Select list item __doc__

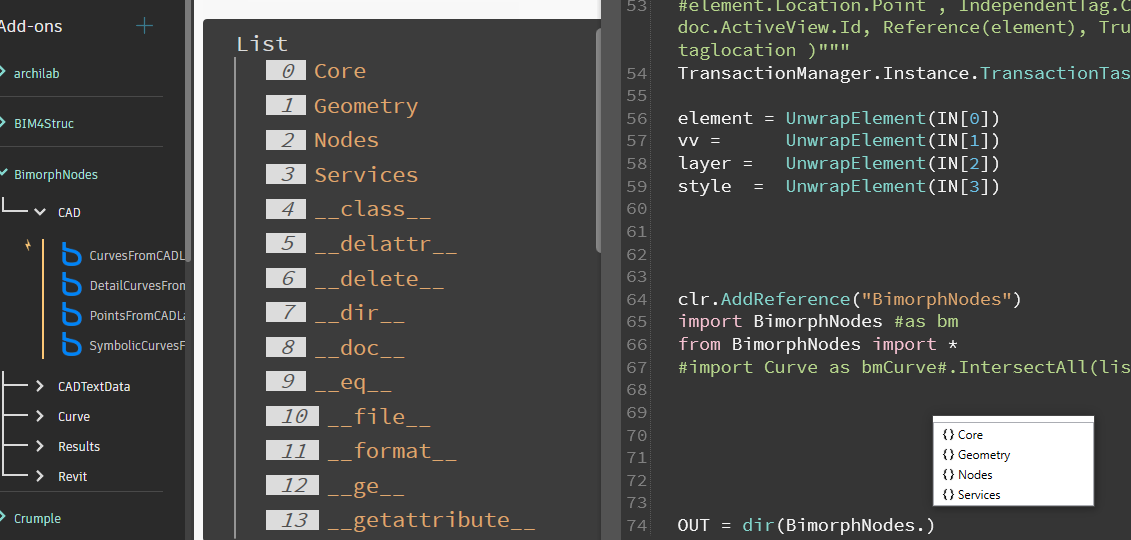[x=359, y=348]
